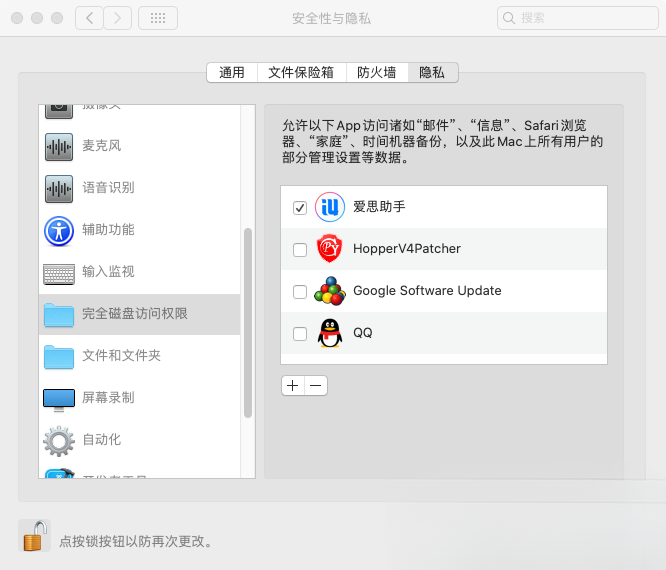Click the 爱思助手 app icon
This screenshot has width=666, height=570.
click(x=330, y=207)
